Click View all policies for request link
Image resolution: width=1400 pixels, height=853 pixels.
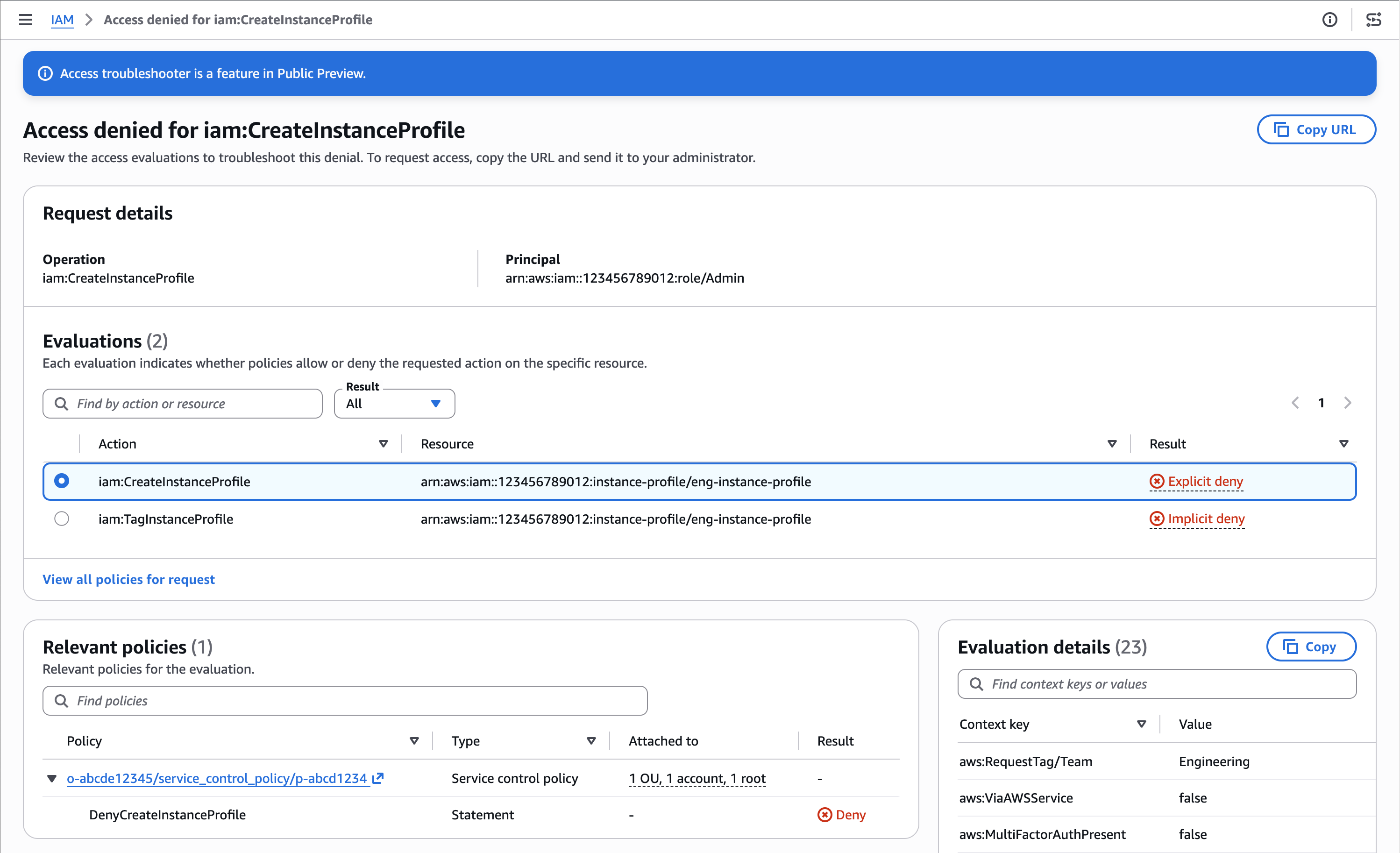128,579
